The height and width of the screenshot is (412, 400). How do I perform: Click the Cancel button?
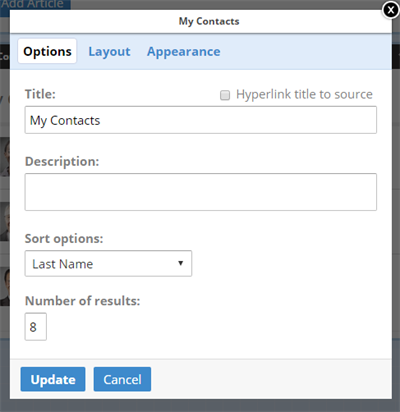(122, 379)
